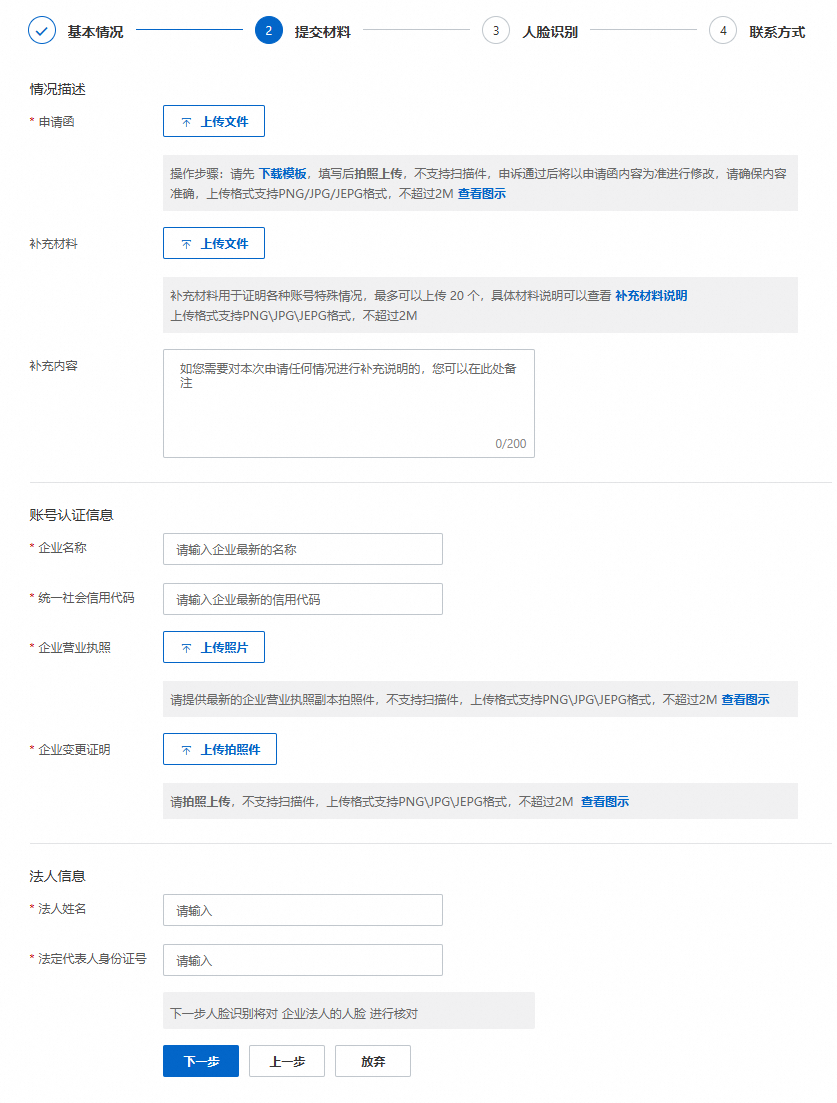Click the step 3 circle for 人脸识别
The height and width of the screenshot is (1103, 837).
pyautogui.click(x=496, y=30)
